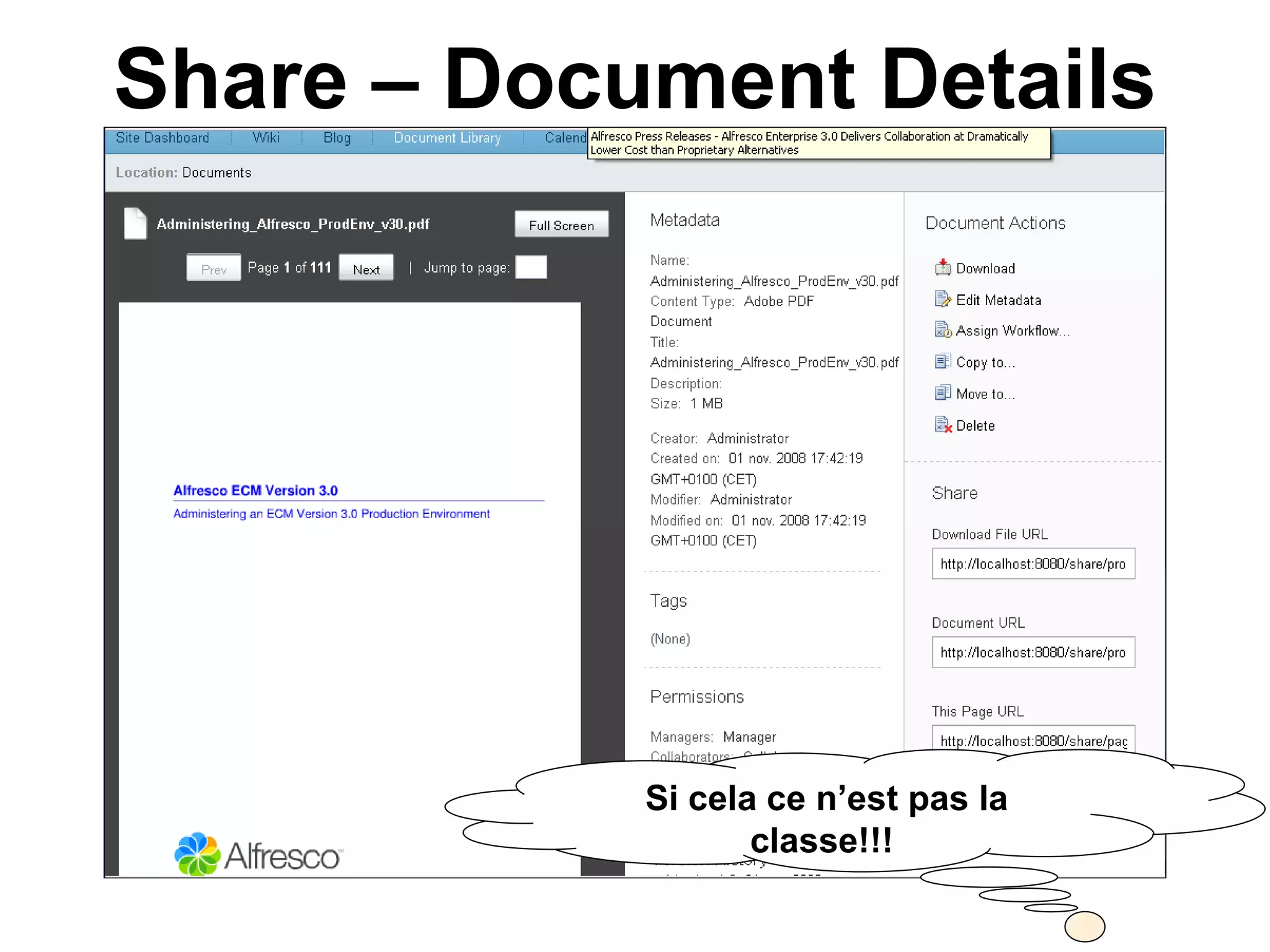The image size is (1270, 952).
Task: Click the Share section heading
Action: tap(955, 493)
